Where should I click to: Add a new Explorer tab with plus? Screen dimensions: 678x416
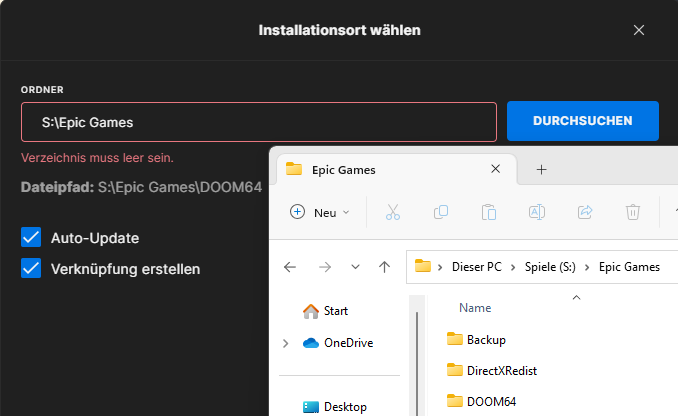[x=541, y=170]
